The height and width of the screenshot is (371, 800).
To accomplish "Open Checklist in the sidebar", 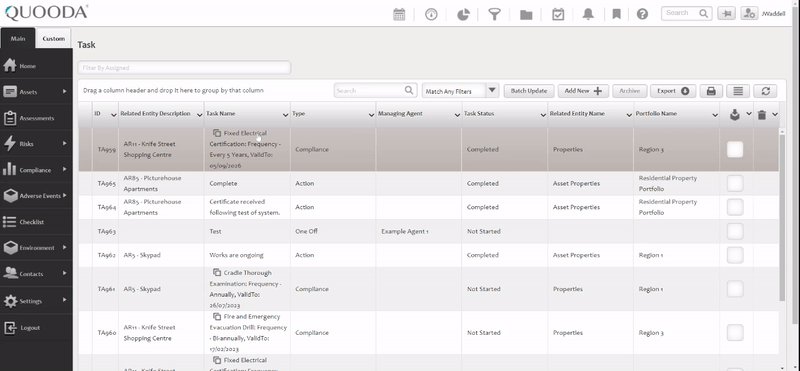I will [36, 222].
